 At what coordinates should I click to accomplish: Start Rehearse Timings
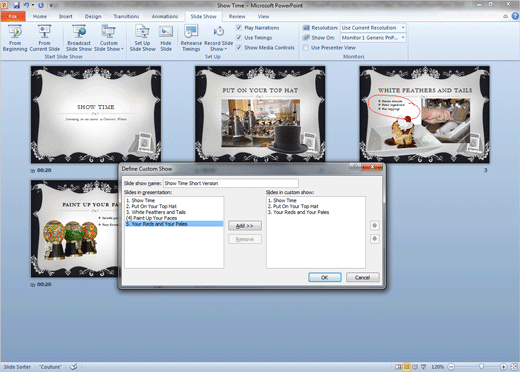[191, 38]
